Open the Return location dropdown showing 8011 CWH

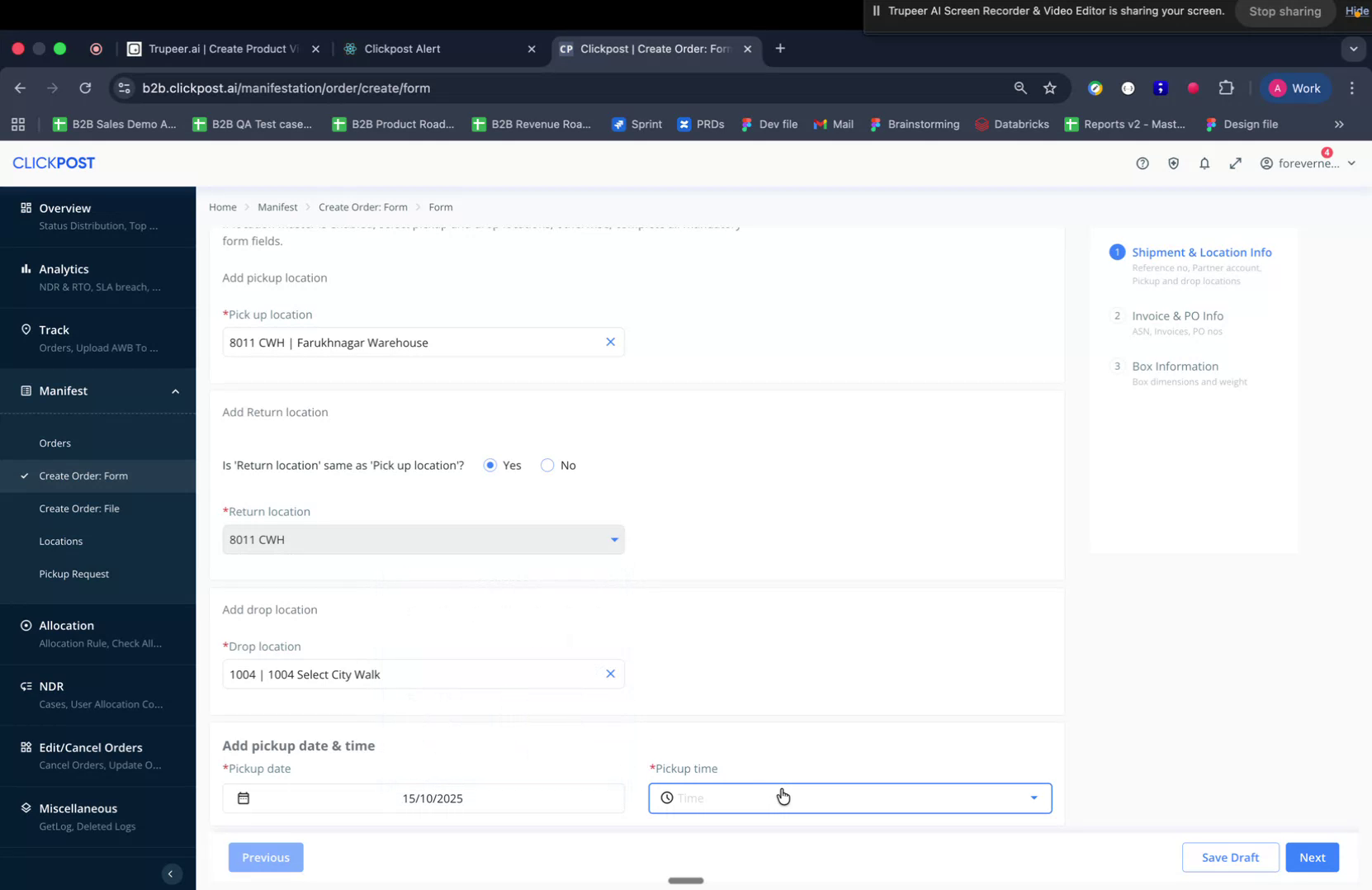tap(614, 539)
